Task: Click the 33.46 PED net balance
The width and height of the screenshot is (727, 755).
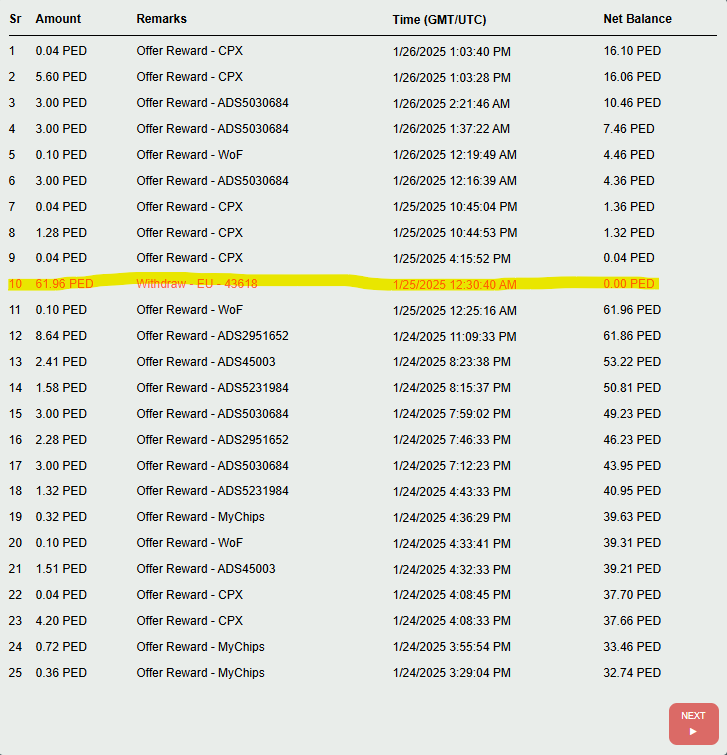Action: click(x=632, y=647)
